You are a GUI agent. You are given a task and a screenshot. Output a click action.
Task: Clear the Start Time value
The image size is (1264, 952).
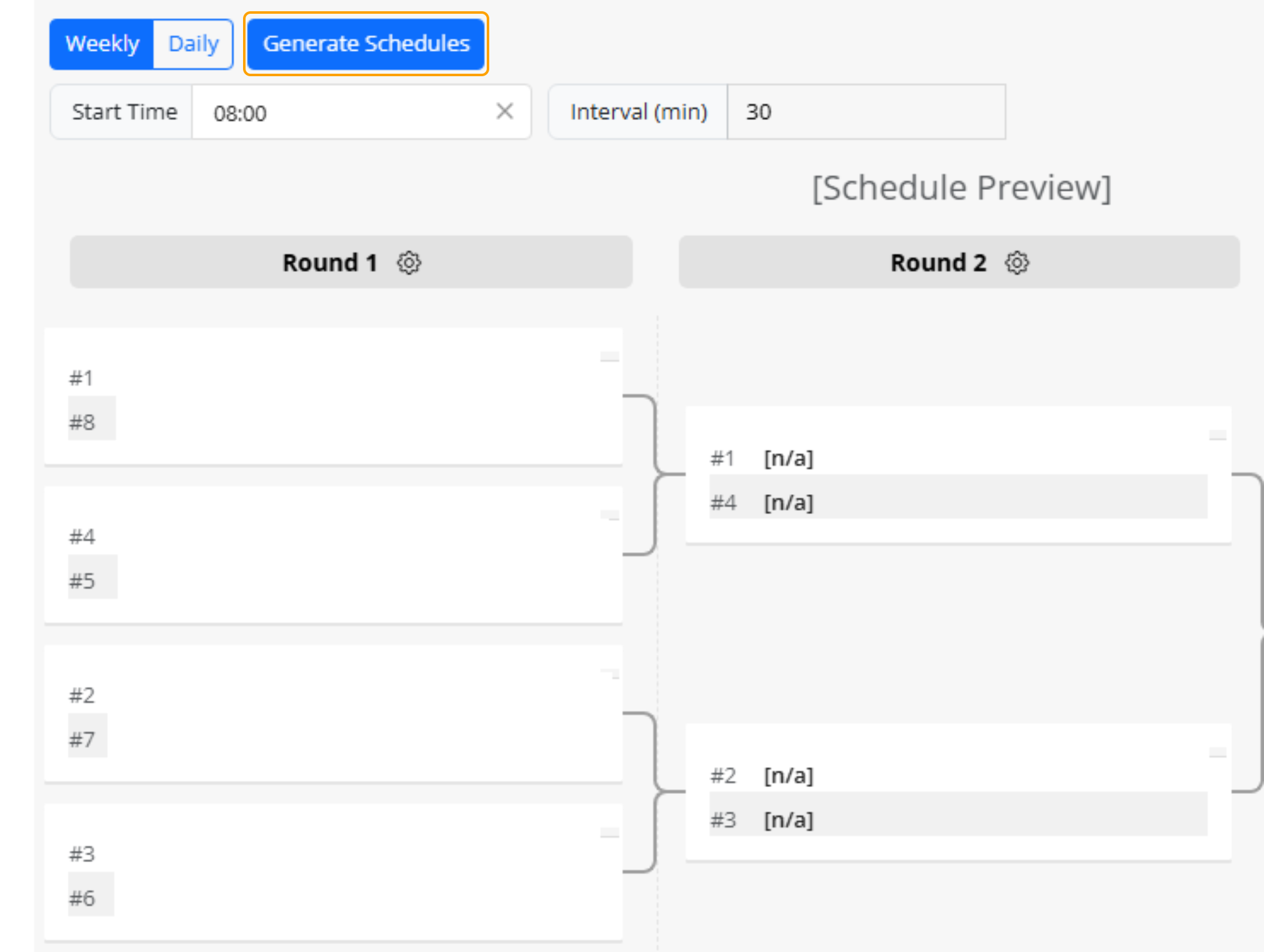505,112
